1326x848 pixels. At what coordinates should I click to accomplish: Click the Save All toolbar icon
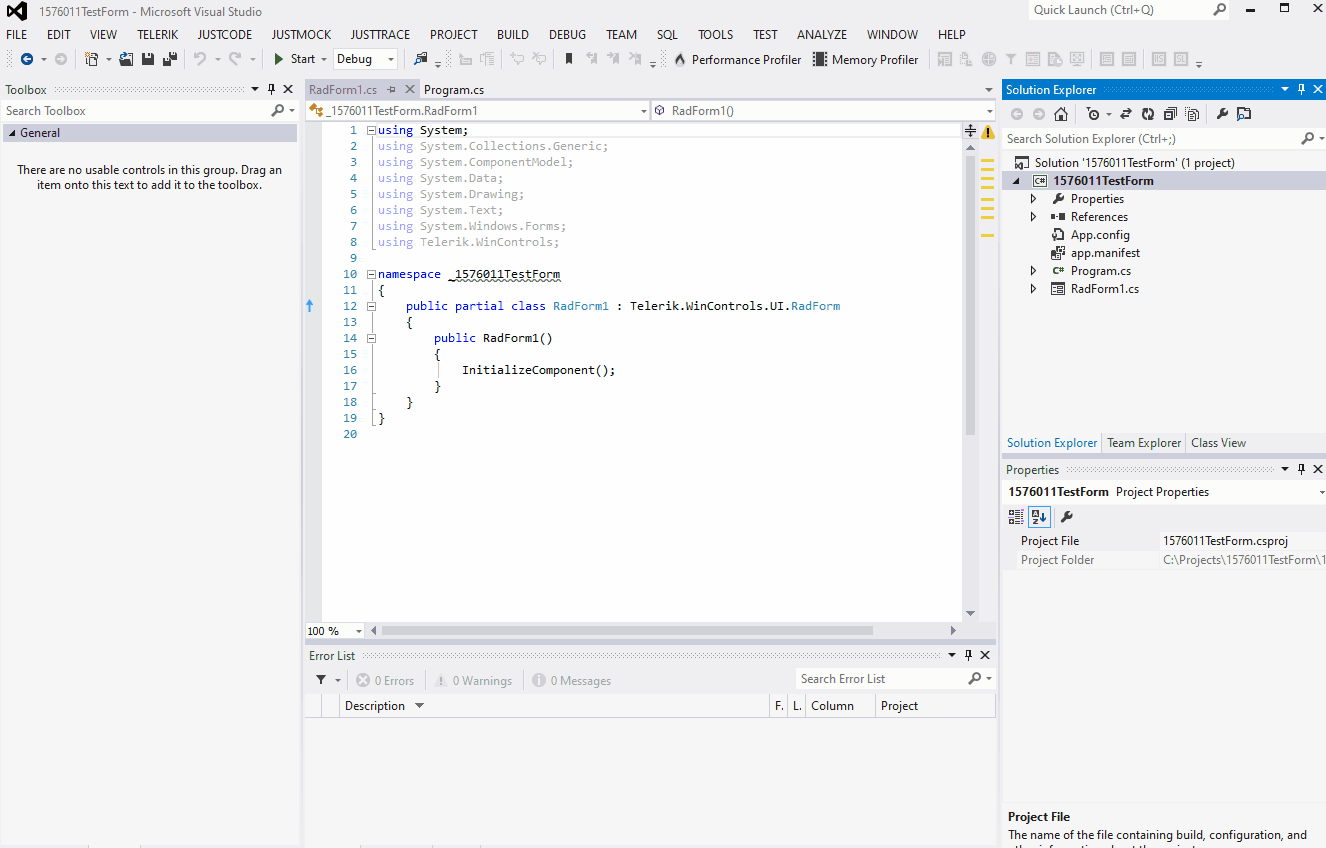click(x=170, y=59)
